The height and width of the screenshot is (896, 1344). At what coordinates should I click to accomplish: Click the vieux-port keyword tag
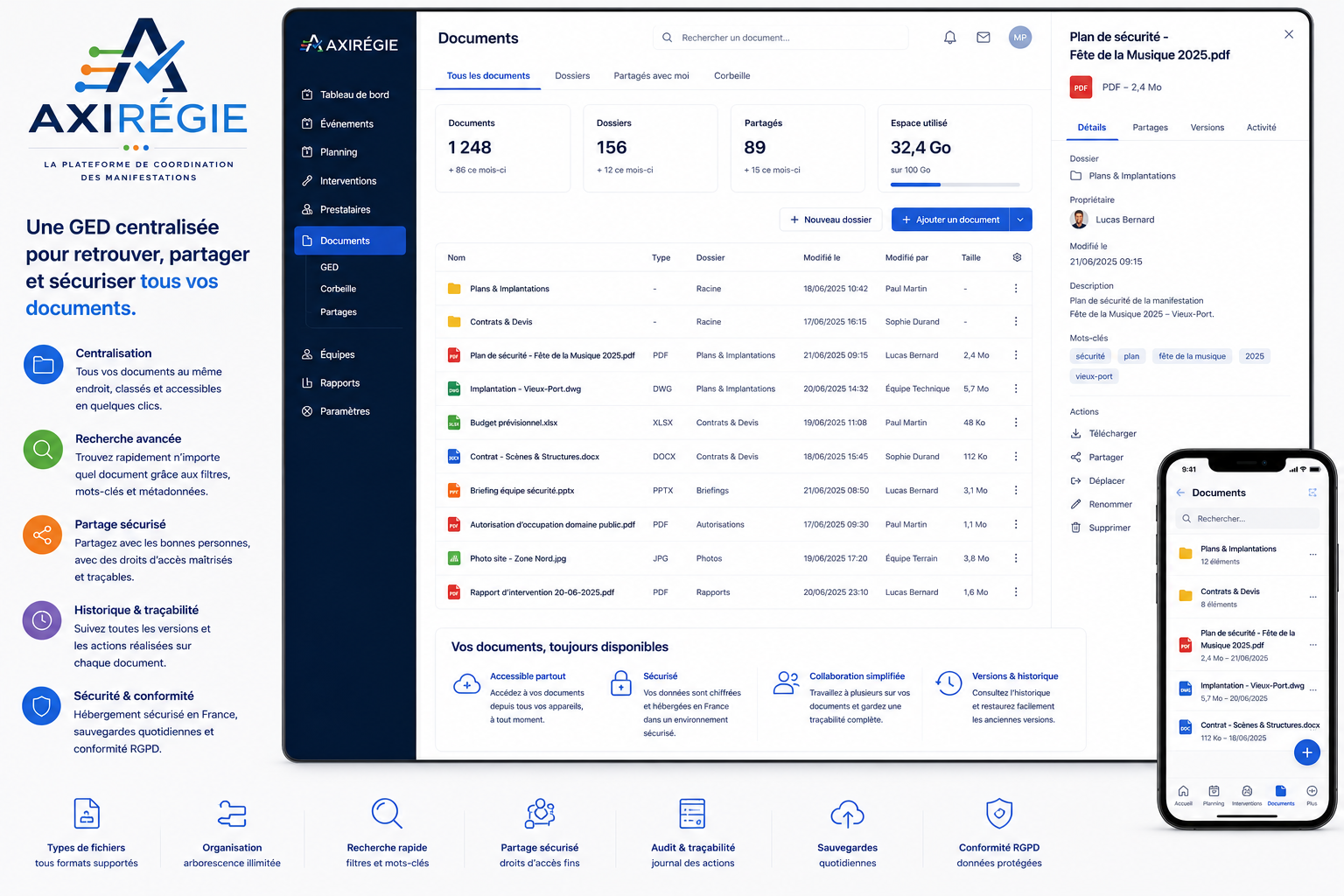[x=1094, y=376]
